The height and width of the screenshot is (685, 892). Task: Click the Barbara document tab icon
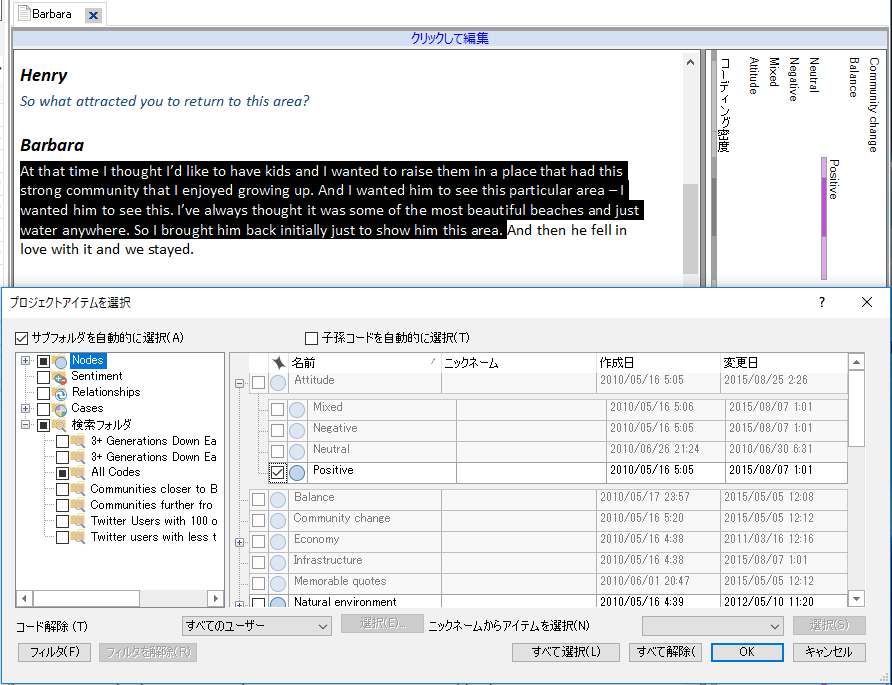(x=24, y=14)
